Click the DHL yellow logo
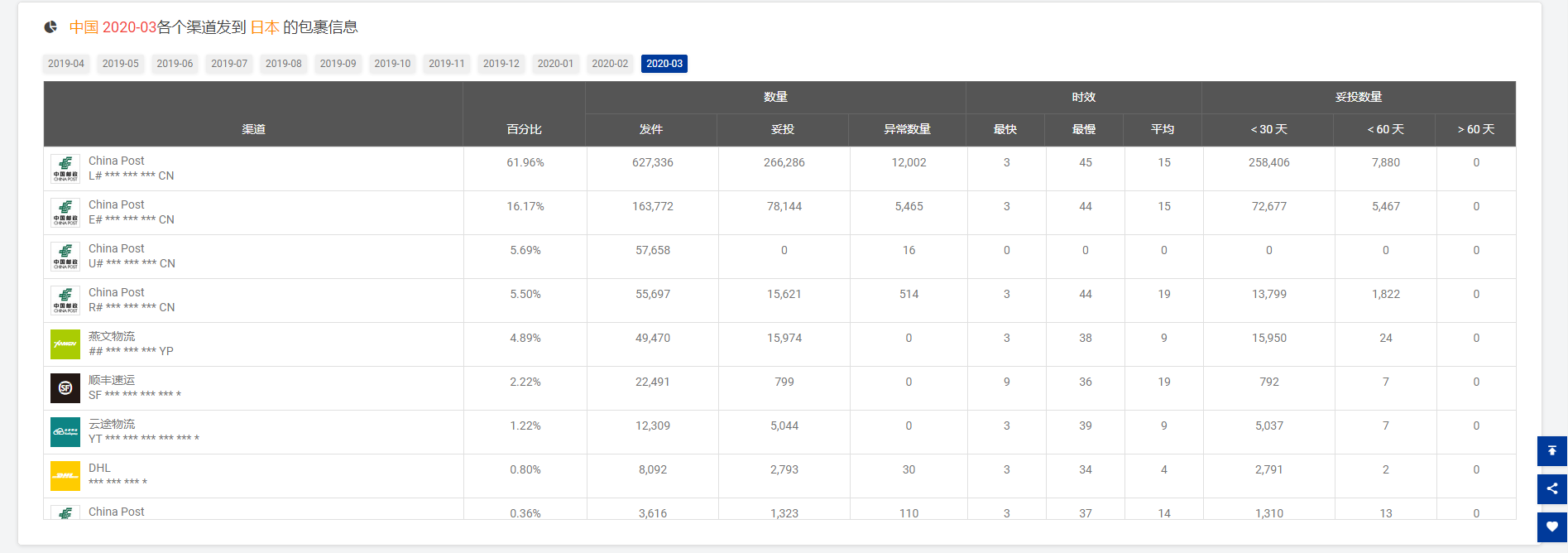1568x553 pixels. coord(65,475)
